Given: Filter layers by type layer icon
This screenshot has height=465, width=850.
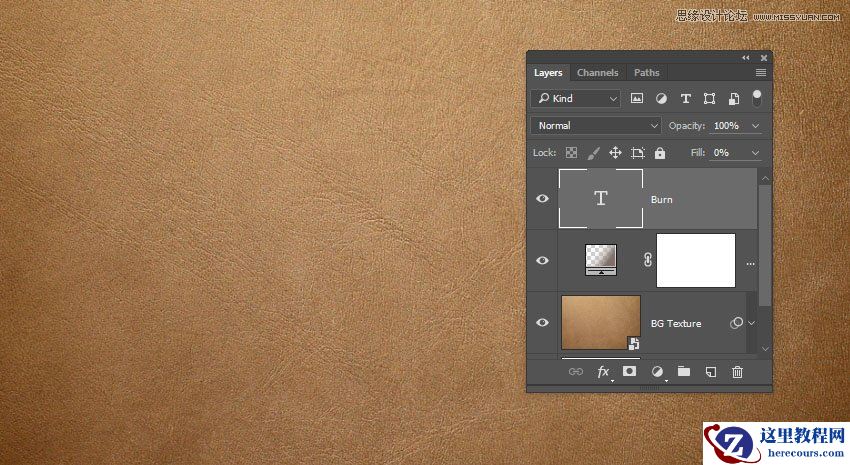Looking at the screenshot, I should [x=686, y=98].
